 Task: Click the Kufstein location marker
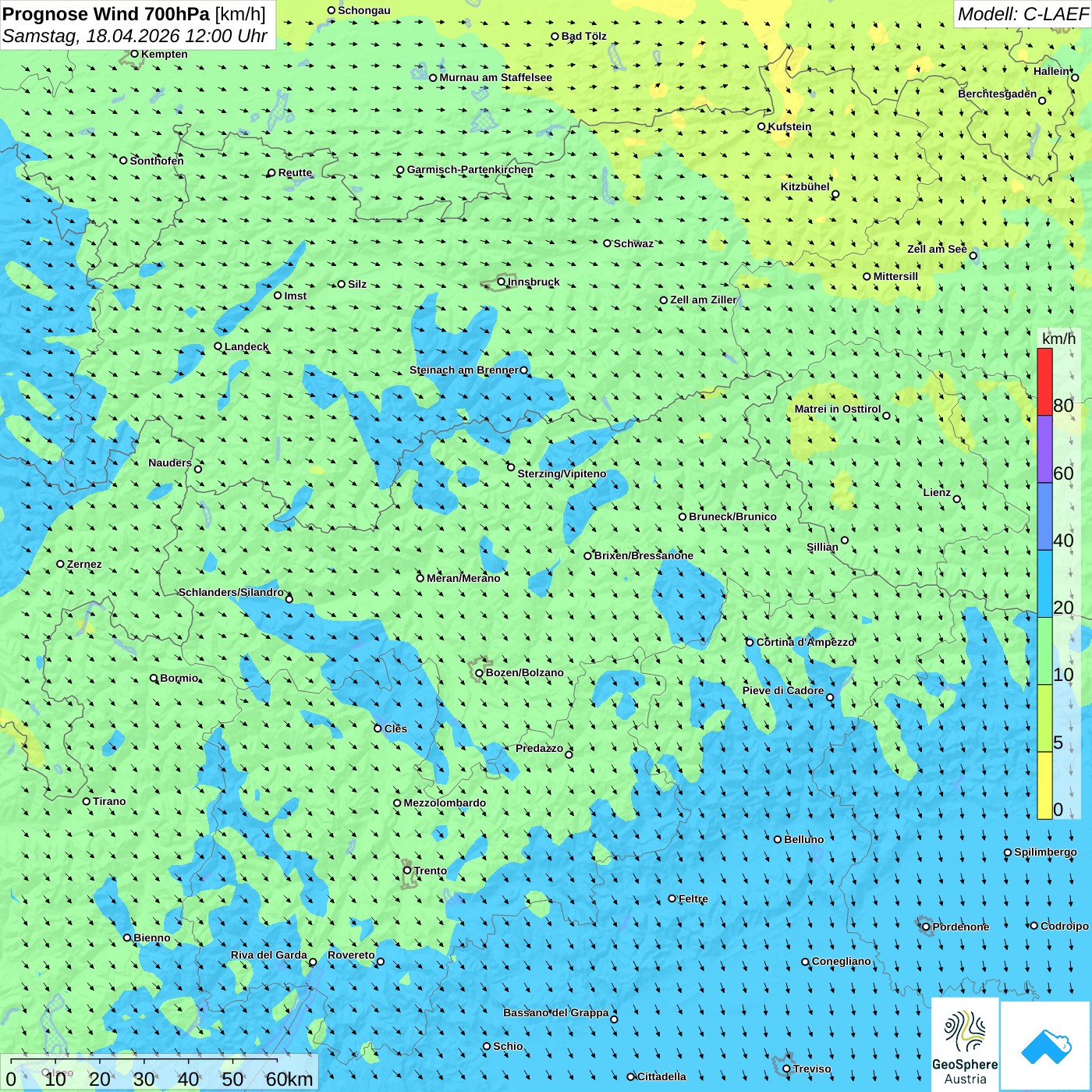(x=762, y=126)
